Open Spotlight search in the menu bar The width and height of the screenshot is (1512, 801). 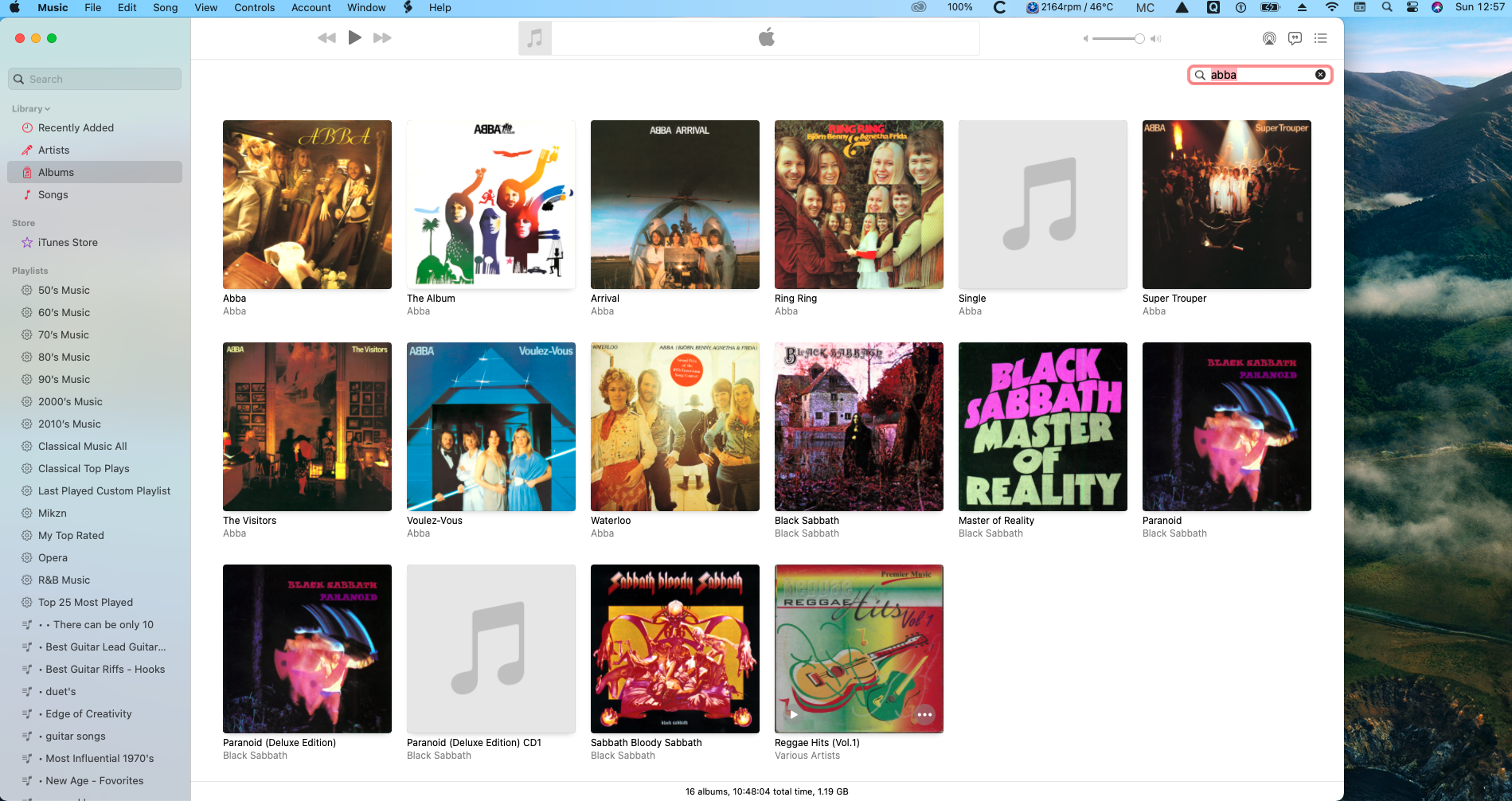click(x=1387, y=7)
